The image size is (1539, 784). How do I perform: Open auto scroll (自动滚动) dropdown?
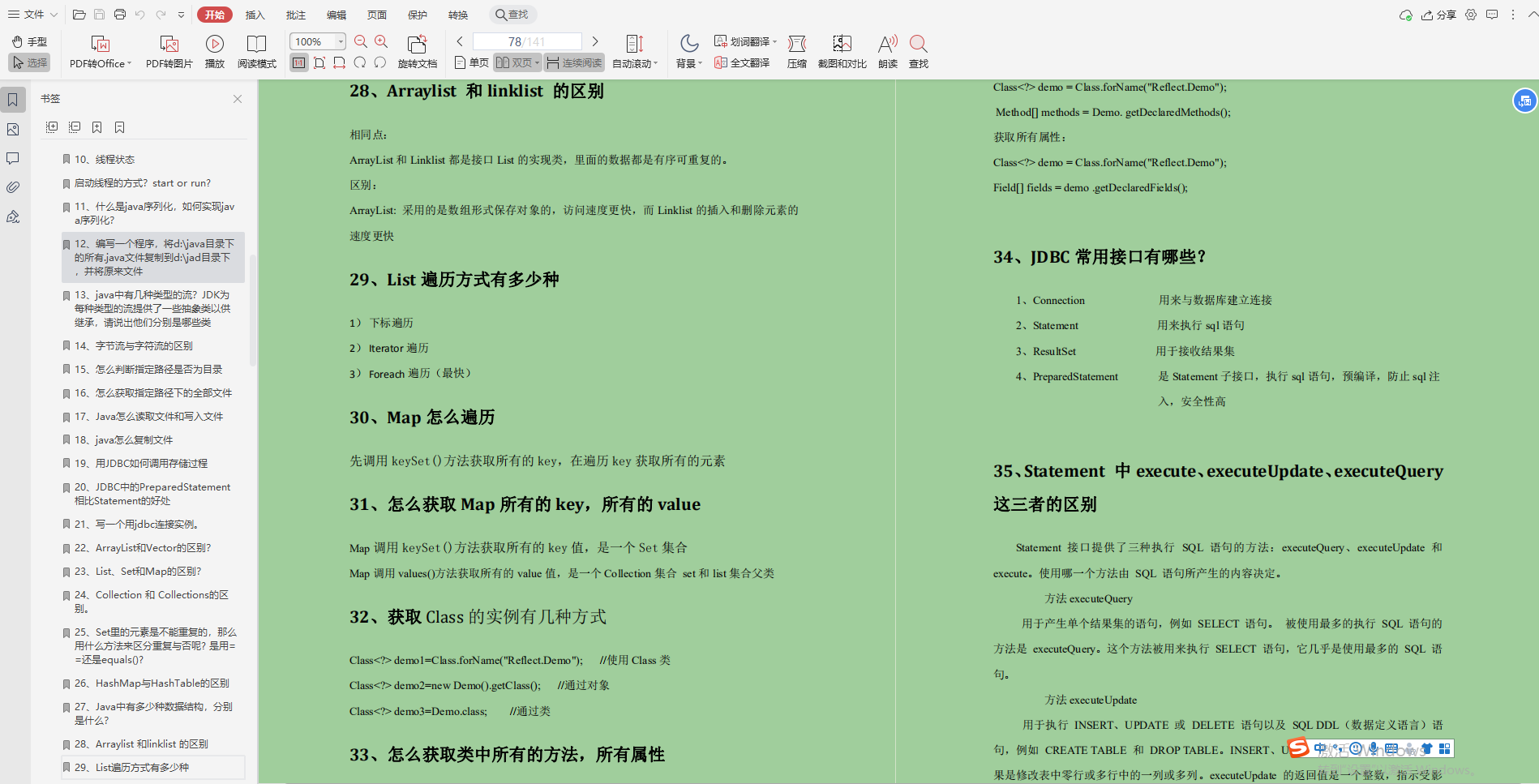click(635, 53)
